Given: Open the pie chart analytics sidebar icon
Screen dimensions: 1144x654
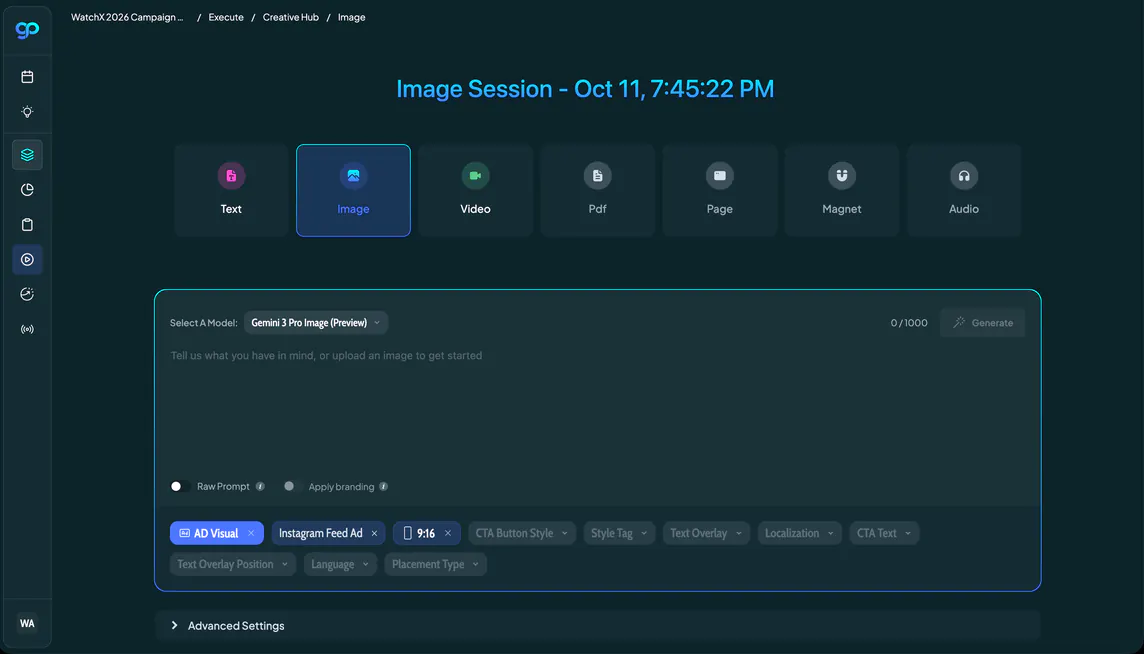Looking at the screenshot, I should click(27, 190).
